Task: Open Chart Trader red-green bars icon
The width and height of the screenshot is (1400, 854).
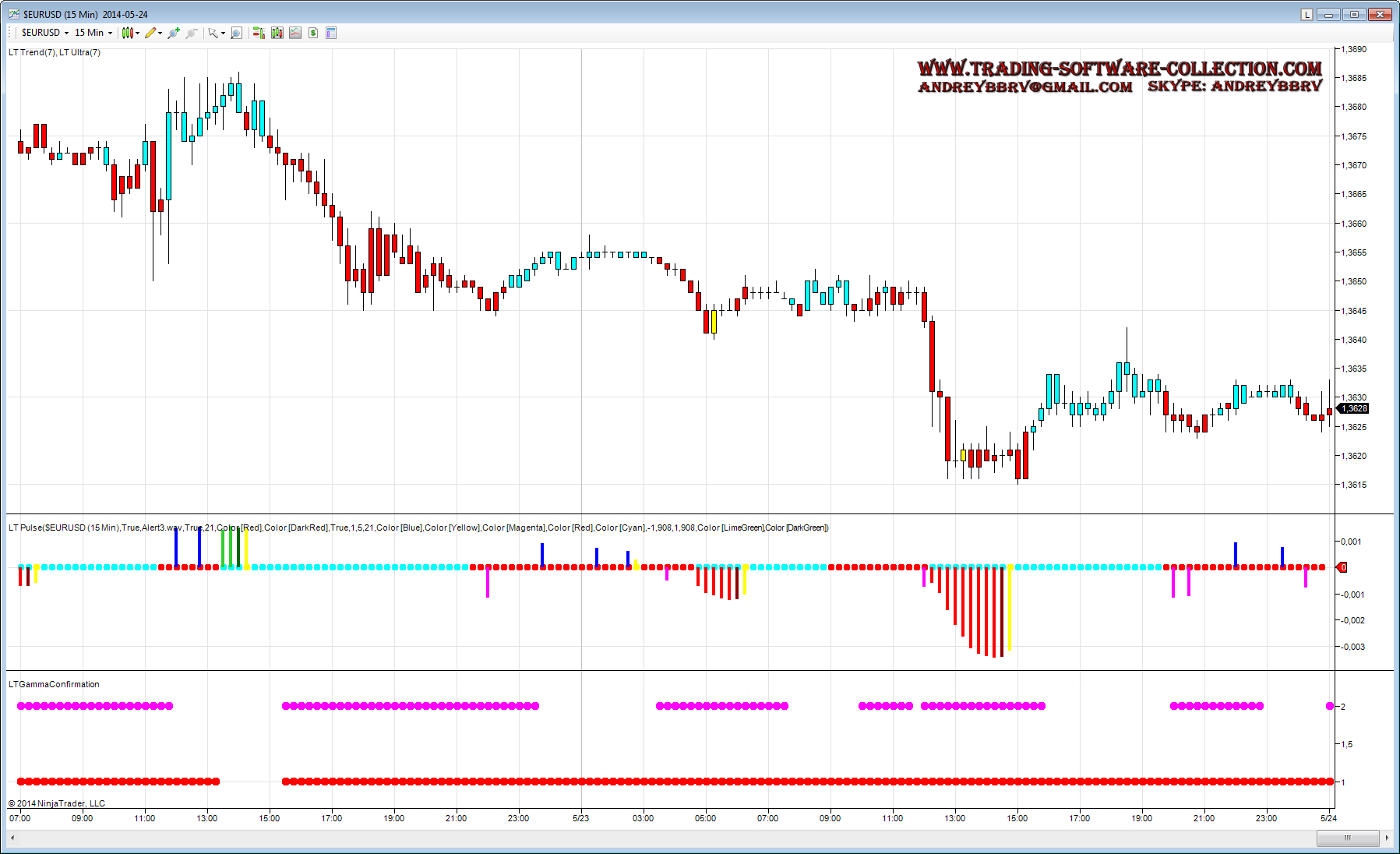Action: coord(259,33)
